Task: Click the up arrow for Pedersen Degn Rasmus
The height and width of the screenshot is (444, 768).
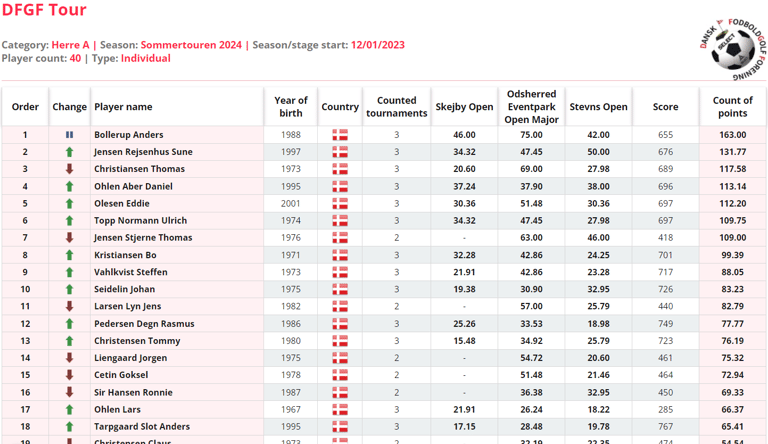Action: [x=70, y=323]
